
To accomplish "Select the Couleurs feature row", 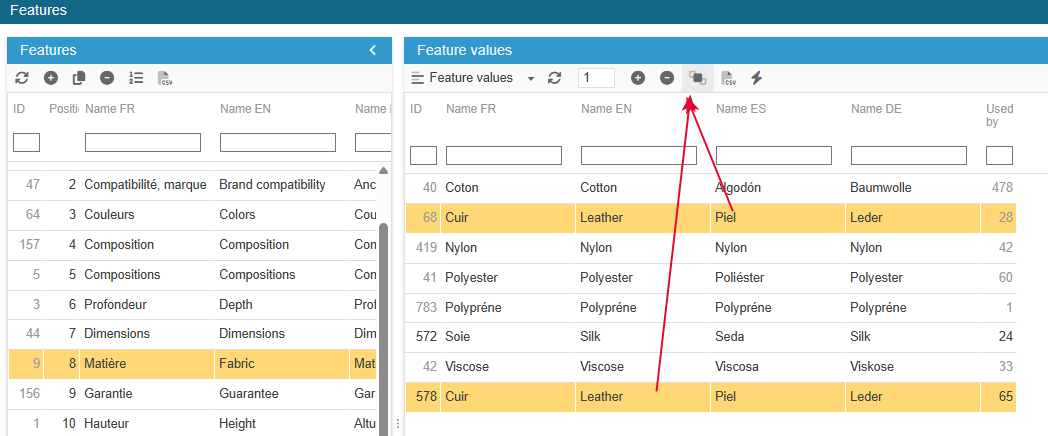I will (192, 215).
